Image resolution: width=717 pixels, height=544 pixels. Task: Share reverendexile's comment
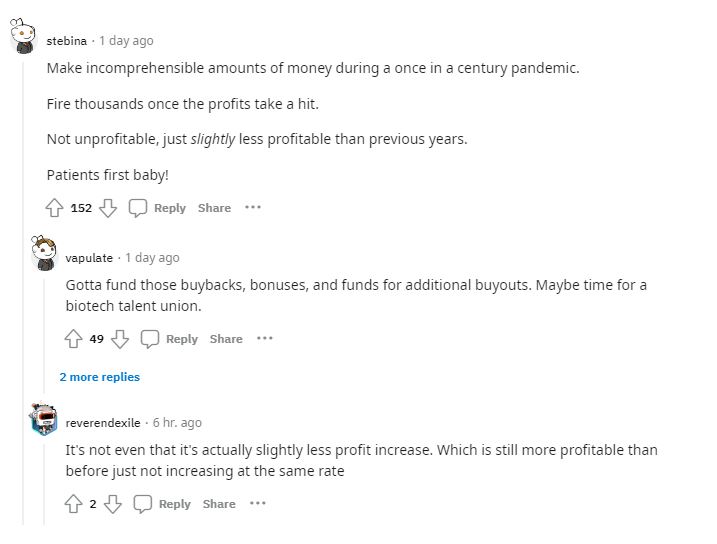(x=219, y=504)
